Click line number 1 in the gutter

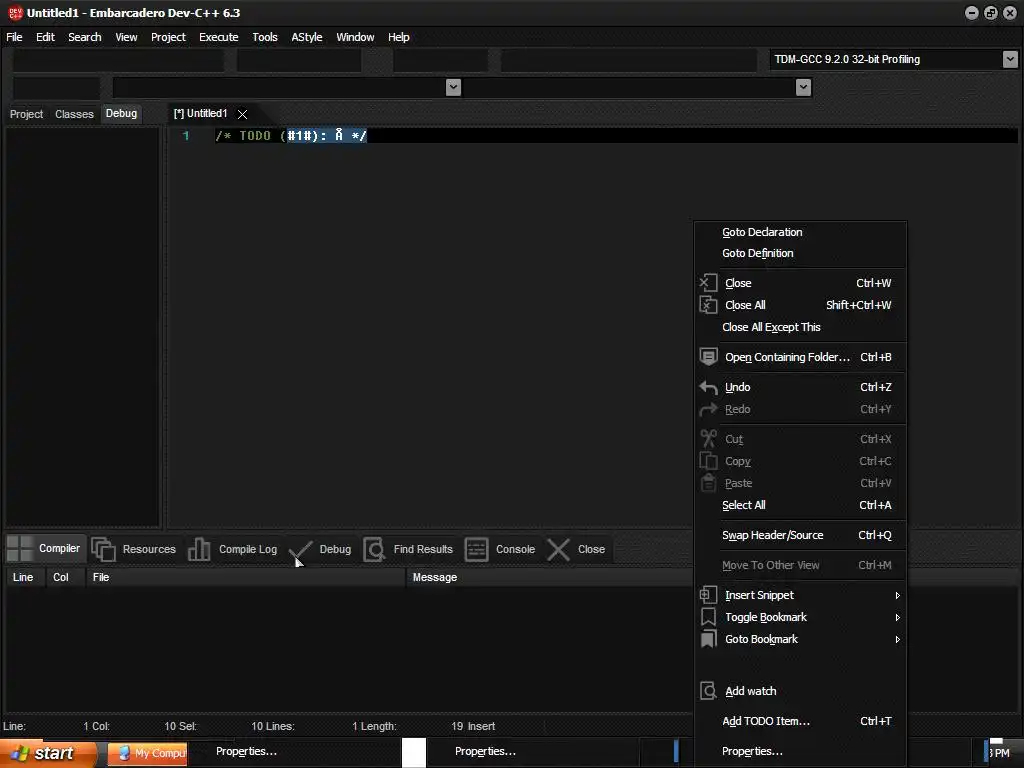tap(186, 136)
